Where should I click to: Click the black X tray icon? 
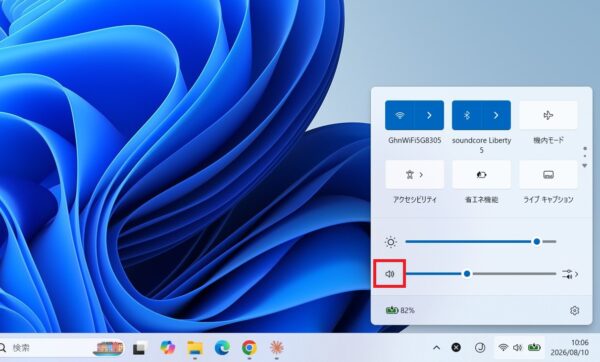coord(456,347)
